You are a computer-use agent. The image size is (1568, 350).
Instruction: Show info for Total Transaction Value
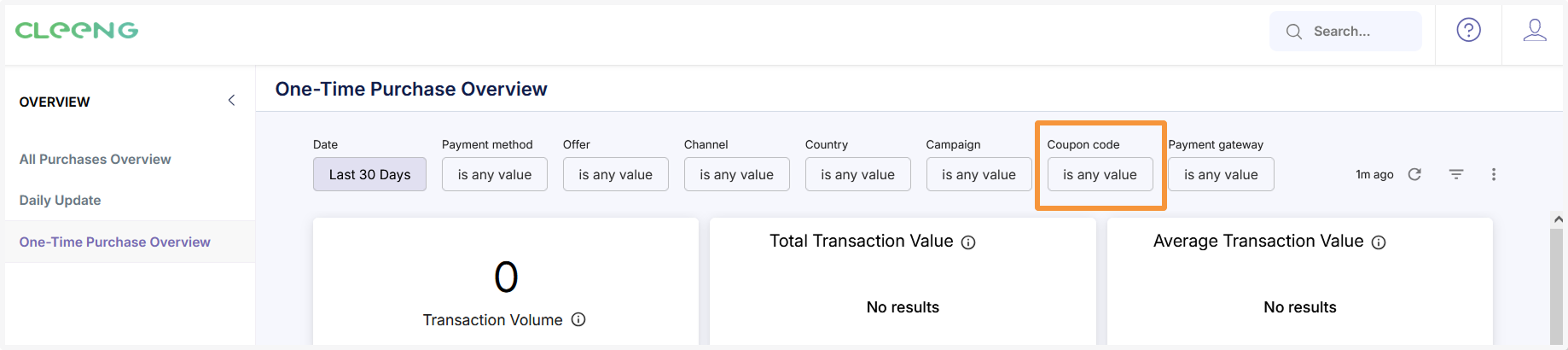coord(968,242)
